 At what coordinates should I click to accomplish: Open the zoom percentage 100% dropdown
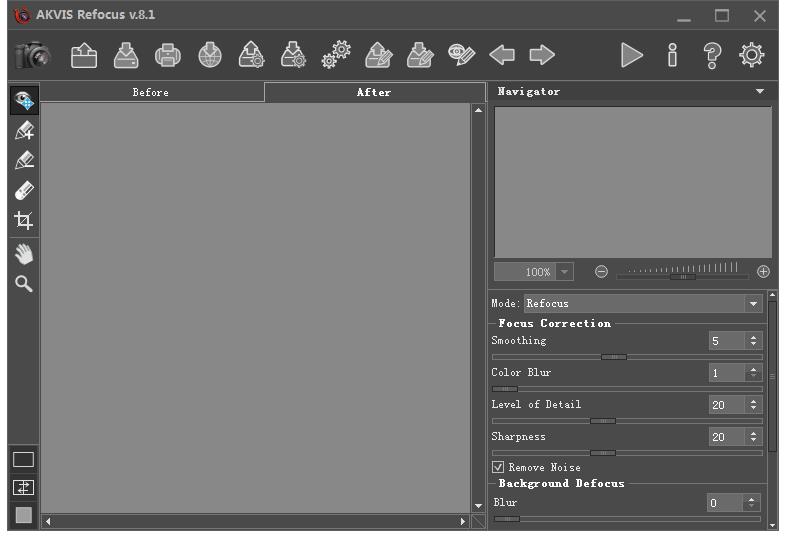click(x=565, y=272)
